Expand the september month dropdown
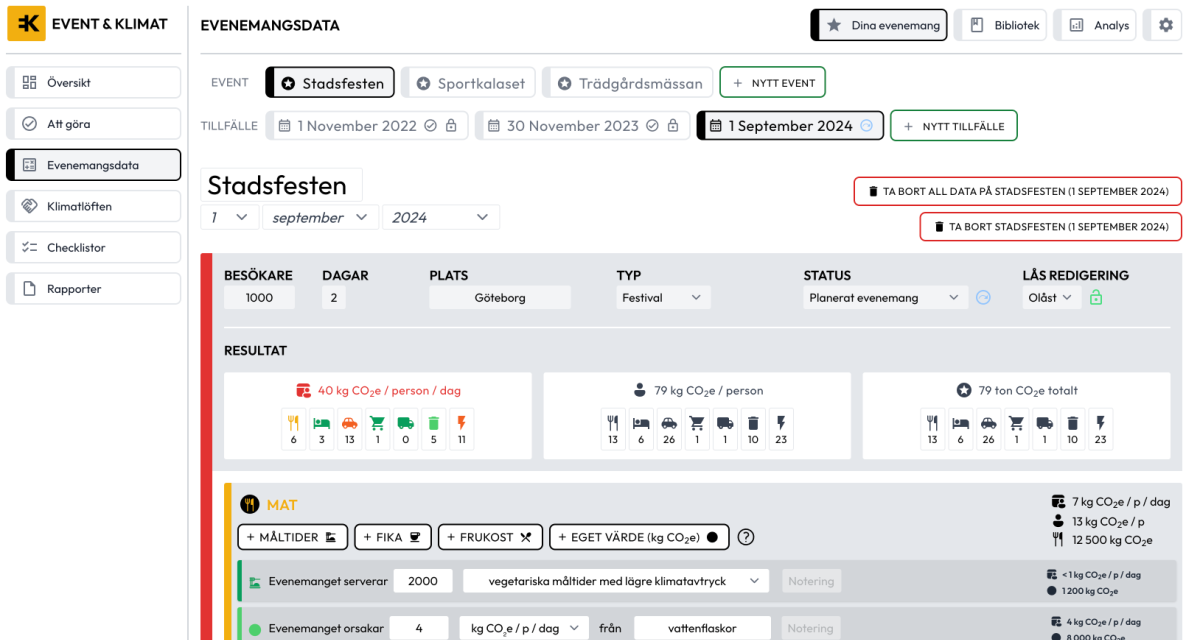 click(x=320, y=218)
